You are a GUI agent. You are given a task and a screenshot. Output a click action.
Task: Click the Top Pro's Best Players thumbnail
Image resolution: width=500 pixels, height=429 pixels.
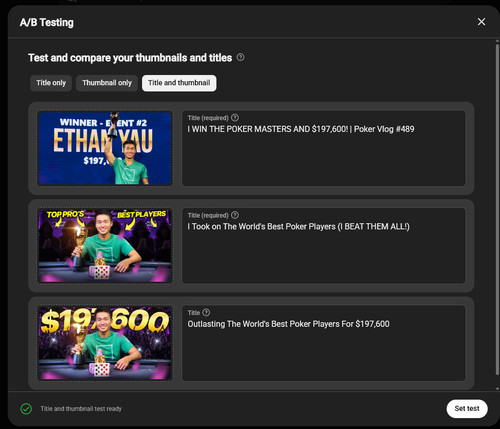coord(105,246)
